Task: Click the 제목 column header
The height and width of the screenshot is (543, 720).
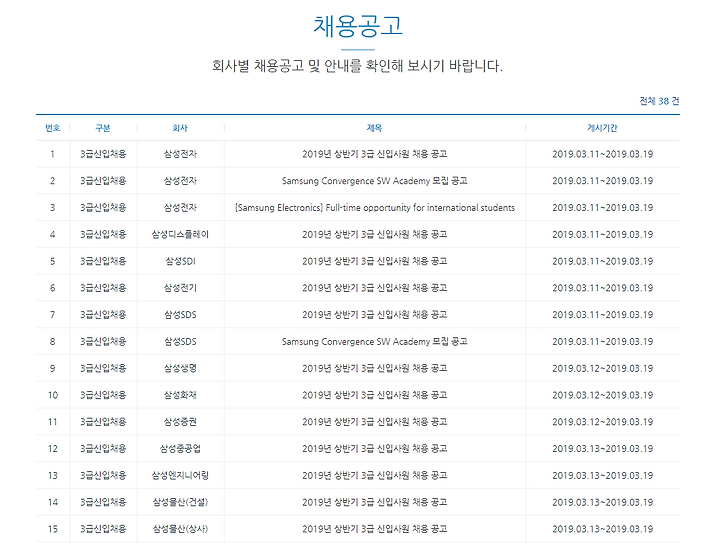Action: (x=374, y=128)
